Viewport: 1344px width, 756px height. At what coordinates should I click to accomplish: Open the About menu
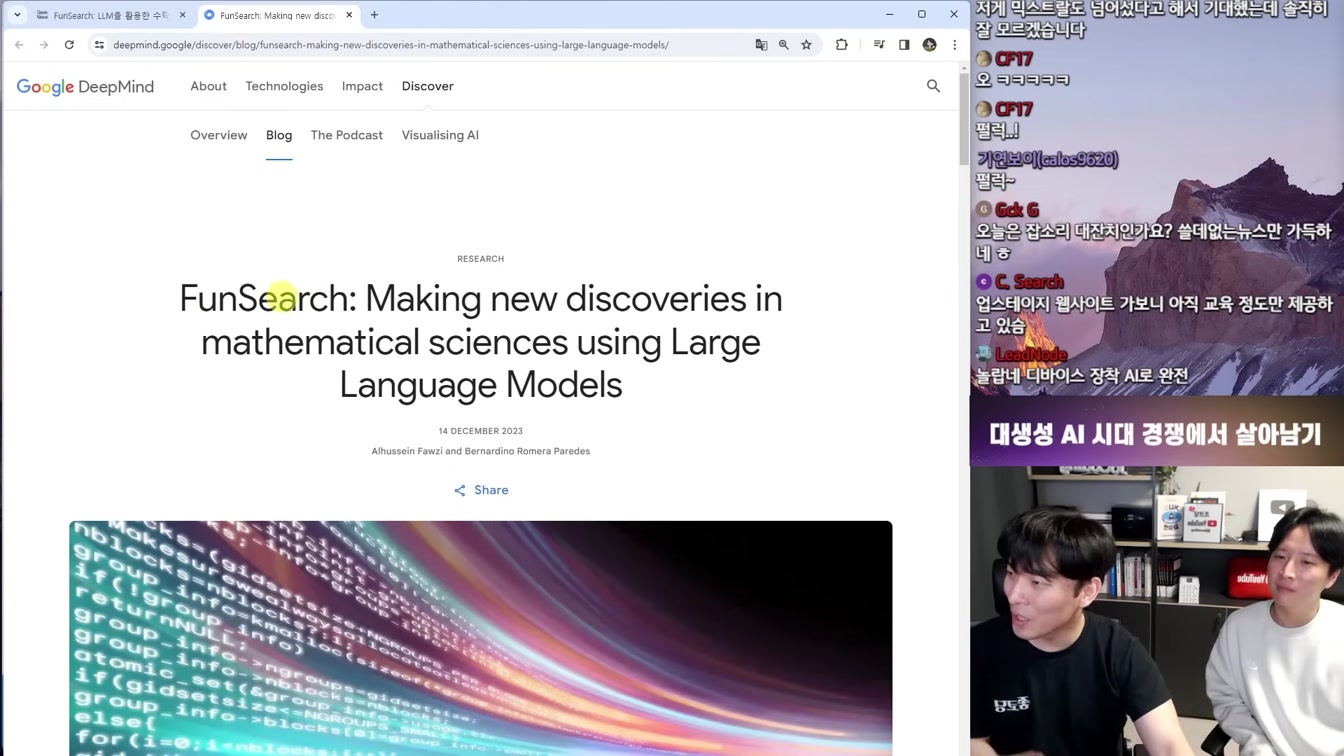point(208,86)
